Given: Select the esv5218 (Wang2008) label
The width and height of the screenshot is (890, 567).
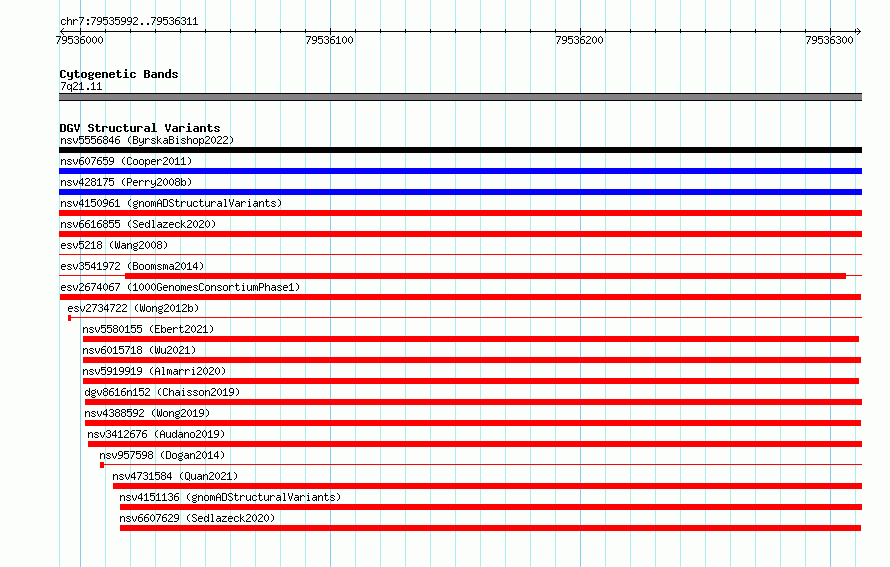Looking at the screenshot, I should click(114, 245).
